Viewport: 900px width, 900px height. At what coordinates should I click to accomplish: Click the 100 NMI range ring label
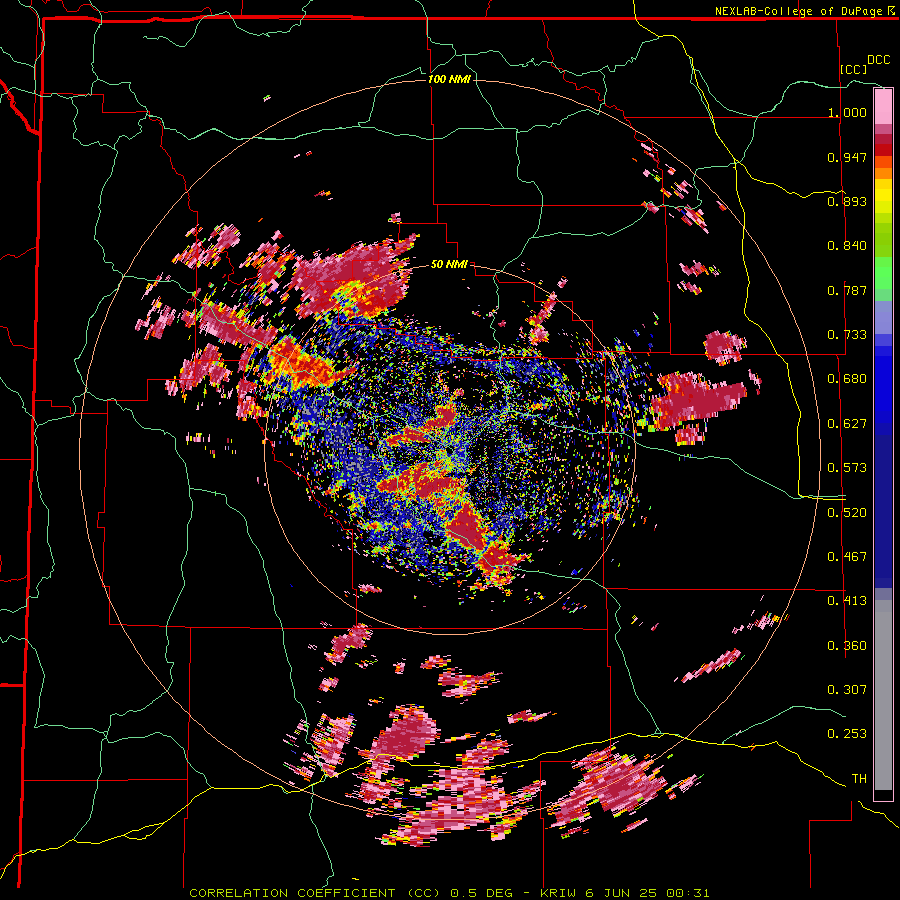pyautogui.click(x=449, y=79)
